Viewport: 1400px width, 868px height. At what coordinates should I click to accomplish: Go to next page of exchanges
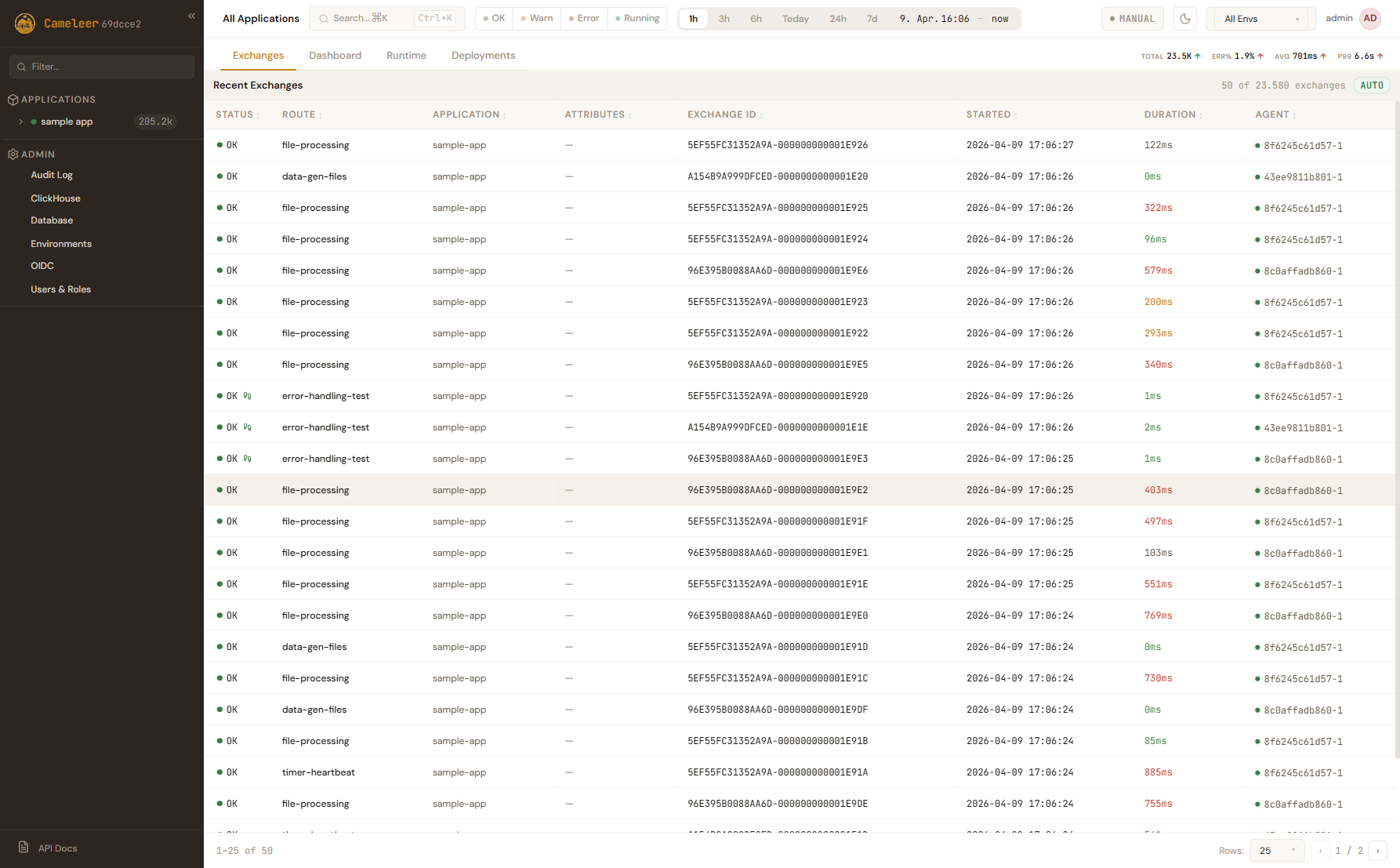coord(1377,851)
